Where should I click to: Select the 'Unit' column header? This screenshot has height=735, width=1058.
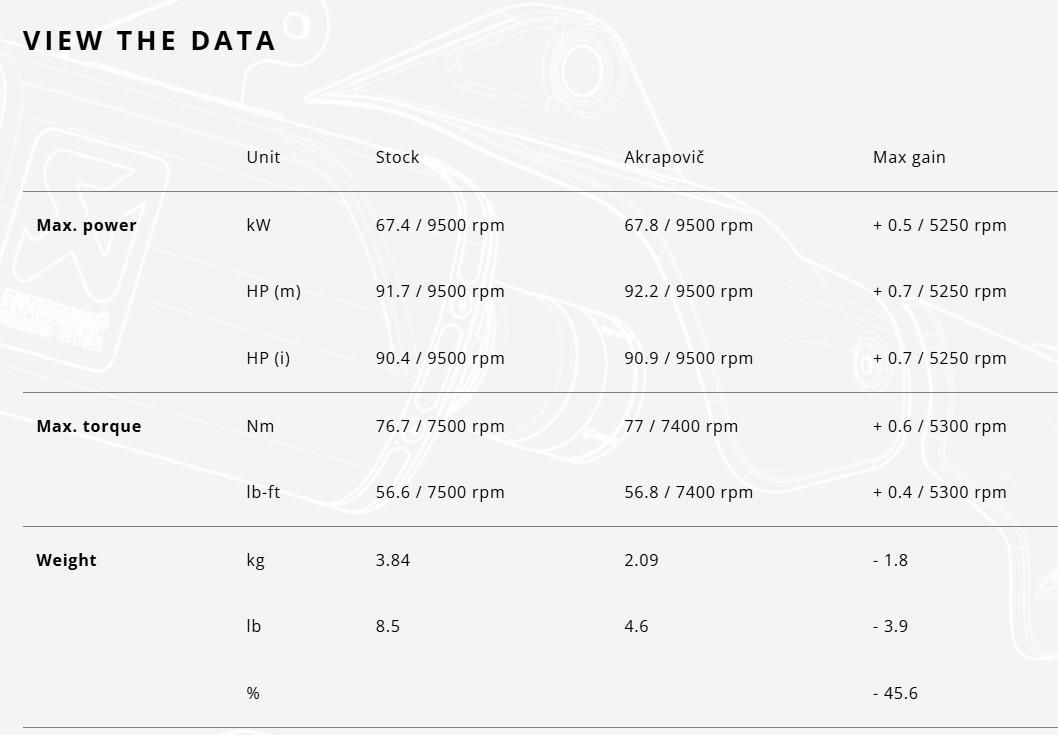click(263, 157)
